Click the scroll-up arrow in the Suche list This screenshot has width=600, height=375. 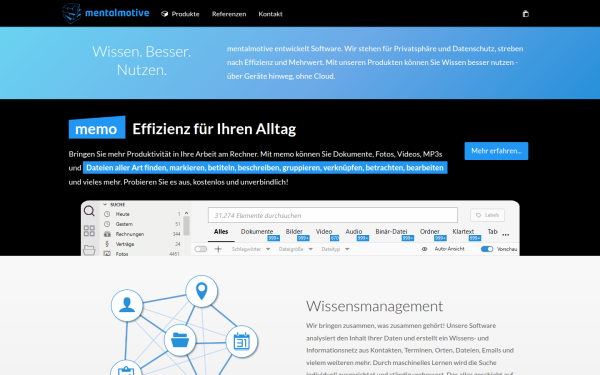[186, 213]
